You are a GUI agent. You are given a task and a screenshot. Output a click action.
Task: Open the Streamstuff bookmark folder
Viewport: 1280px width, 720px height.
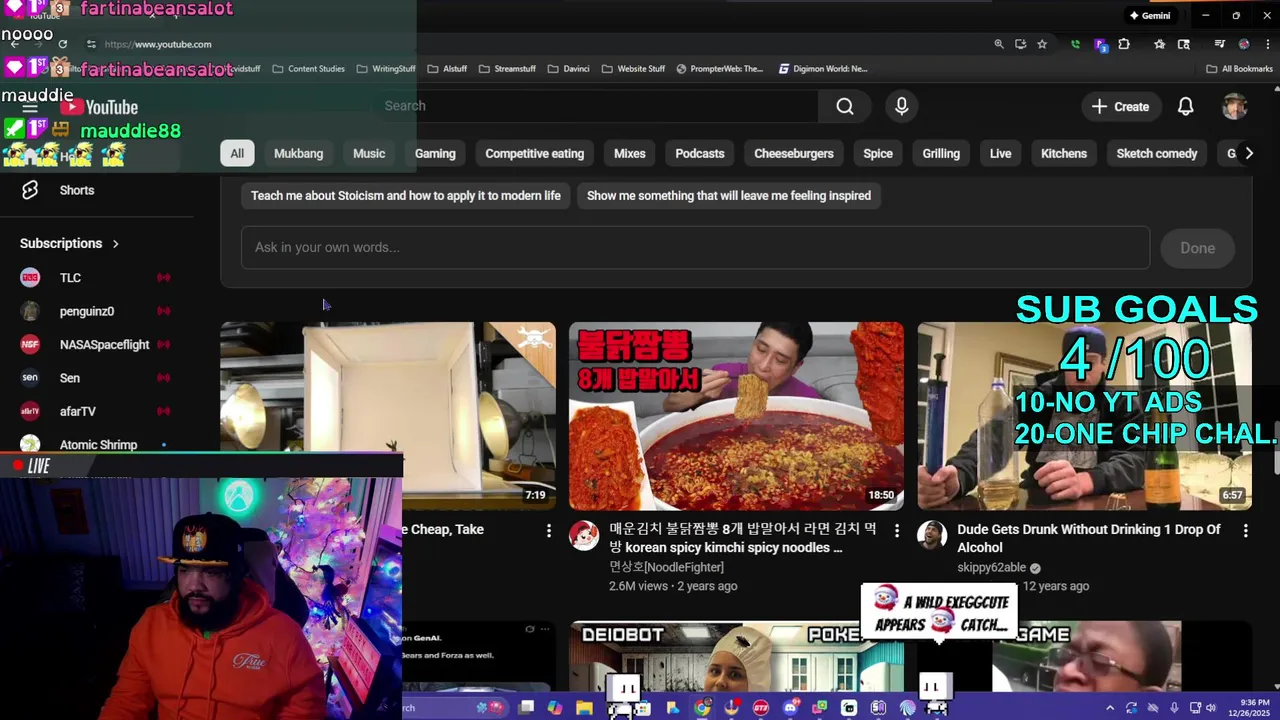[x=507, y=69]
